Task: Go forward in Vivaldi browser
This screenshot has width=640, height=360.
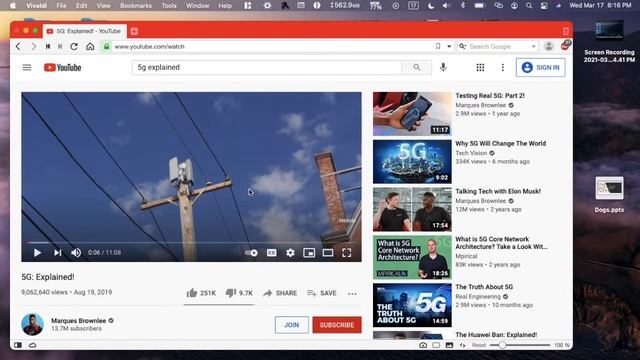Action: pos(33,47)
